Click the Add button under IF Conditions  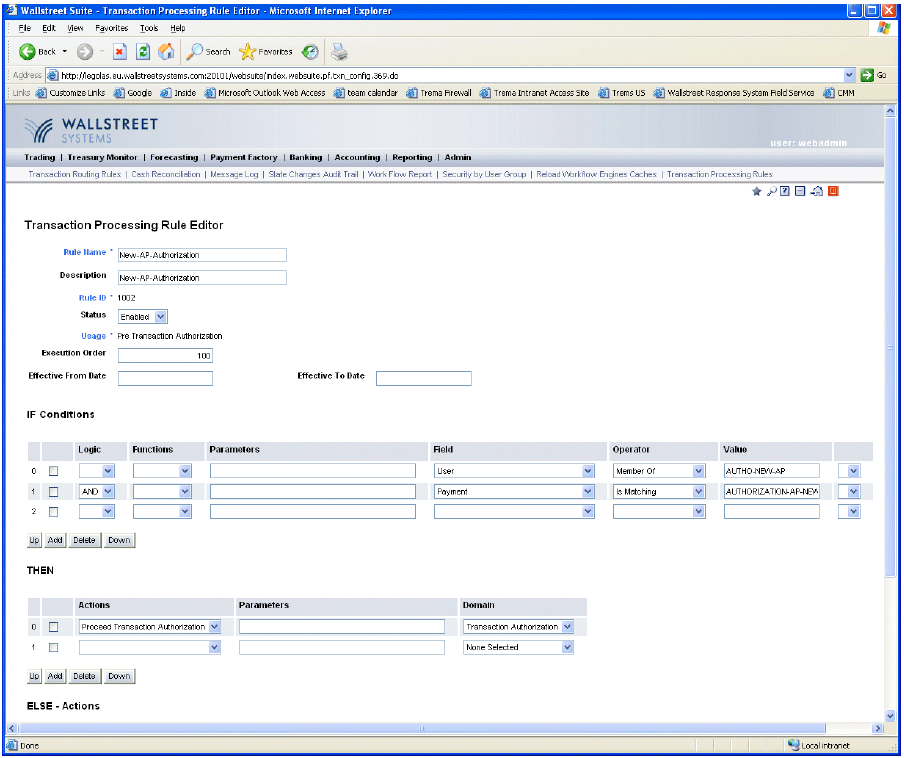[x=55, y=540]
